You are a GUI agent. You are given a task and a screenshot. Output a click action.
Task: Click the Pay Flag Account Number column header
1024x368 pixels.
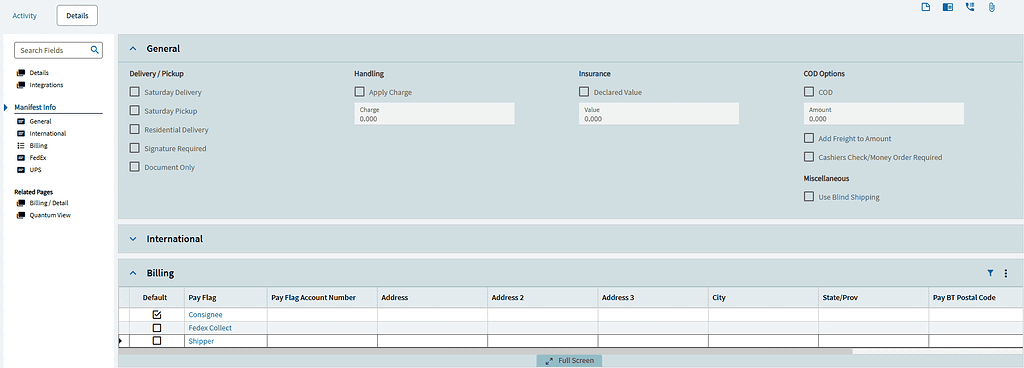322,297
